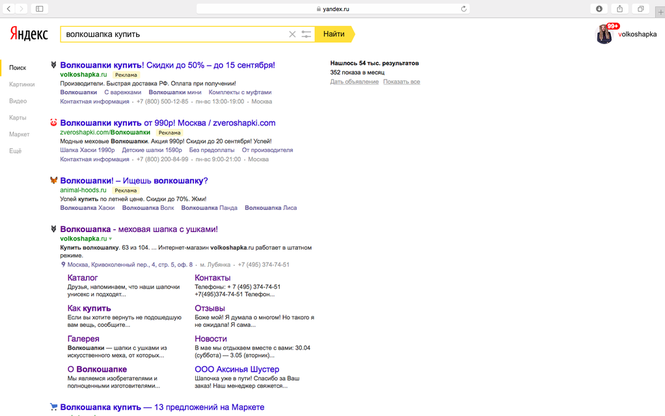
Task: Click the zveroshapki.com/Волкошапки green URL
Action: (x=105, y=132)
